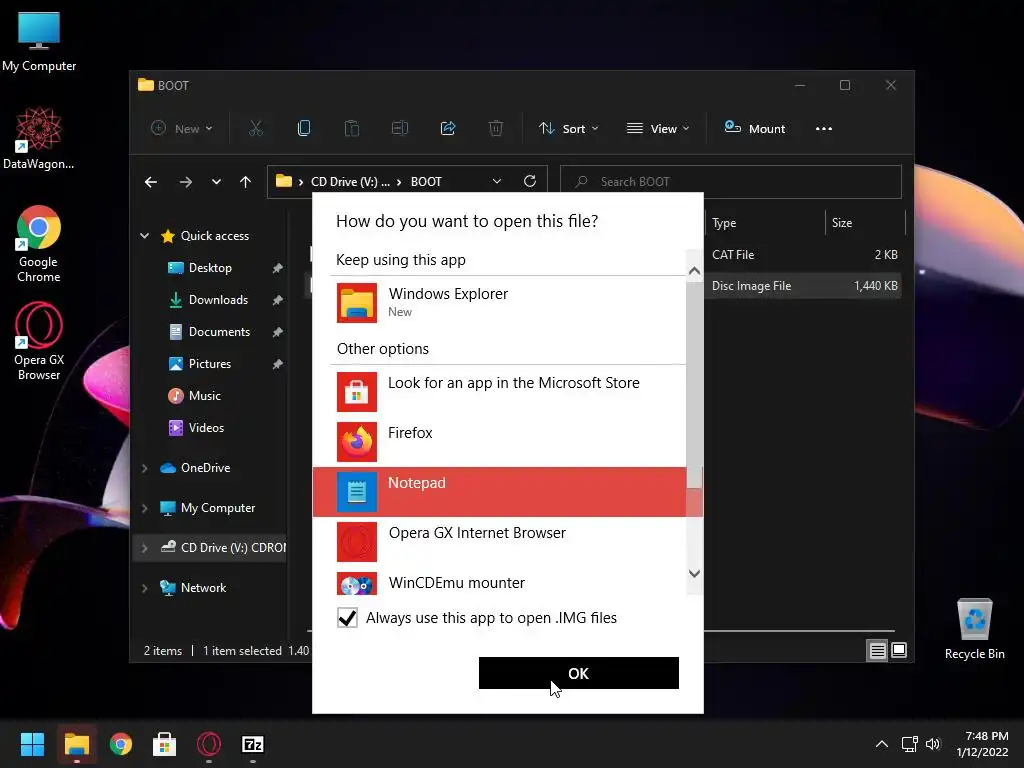Choose Look for an app in Microsoft Store
Screen dimensions: 1024x768
499,392
